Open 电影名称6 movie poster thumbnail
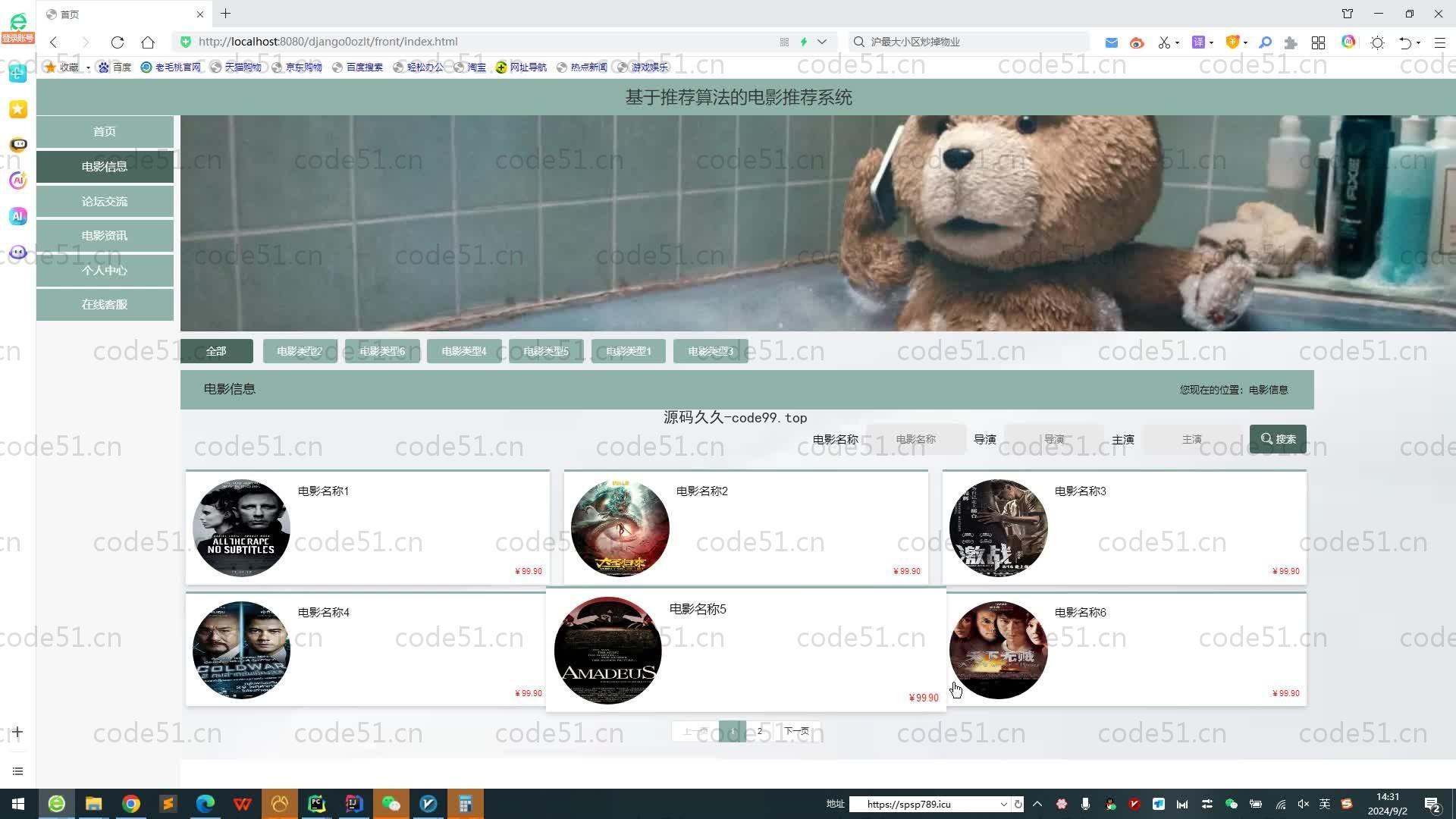Image resolution: width=1456 pixels, height=819 pixels. click(998, 650)
